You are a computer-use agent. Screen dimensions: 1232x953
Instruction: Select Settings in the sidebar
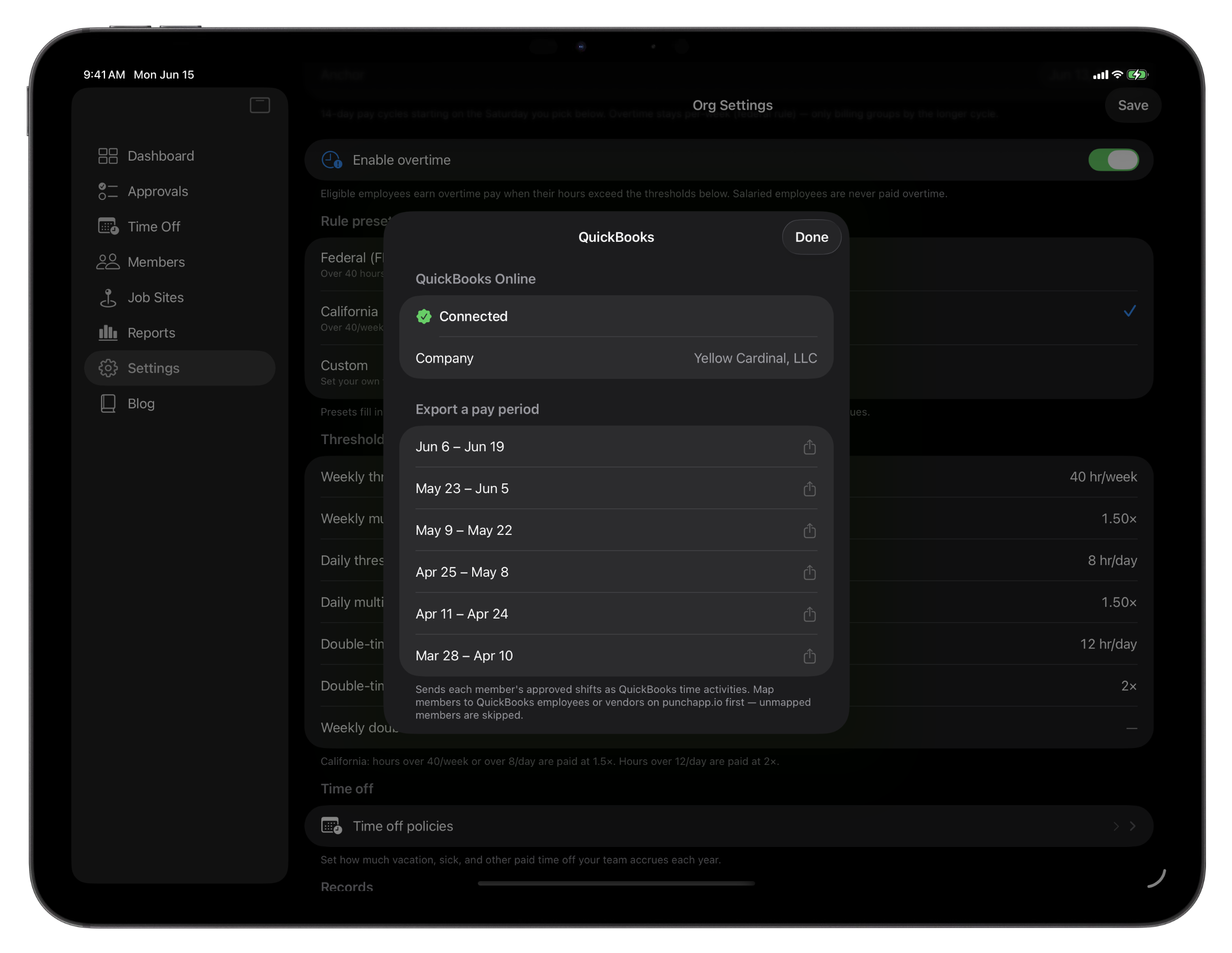click(179, 368)
